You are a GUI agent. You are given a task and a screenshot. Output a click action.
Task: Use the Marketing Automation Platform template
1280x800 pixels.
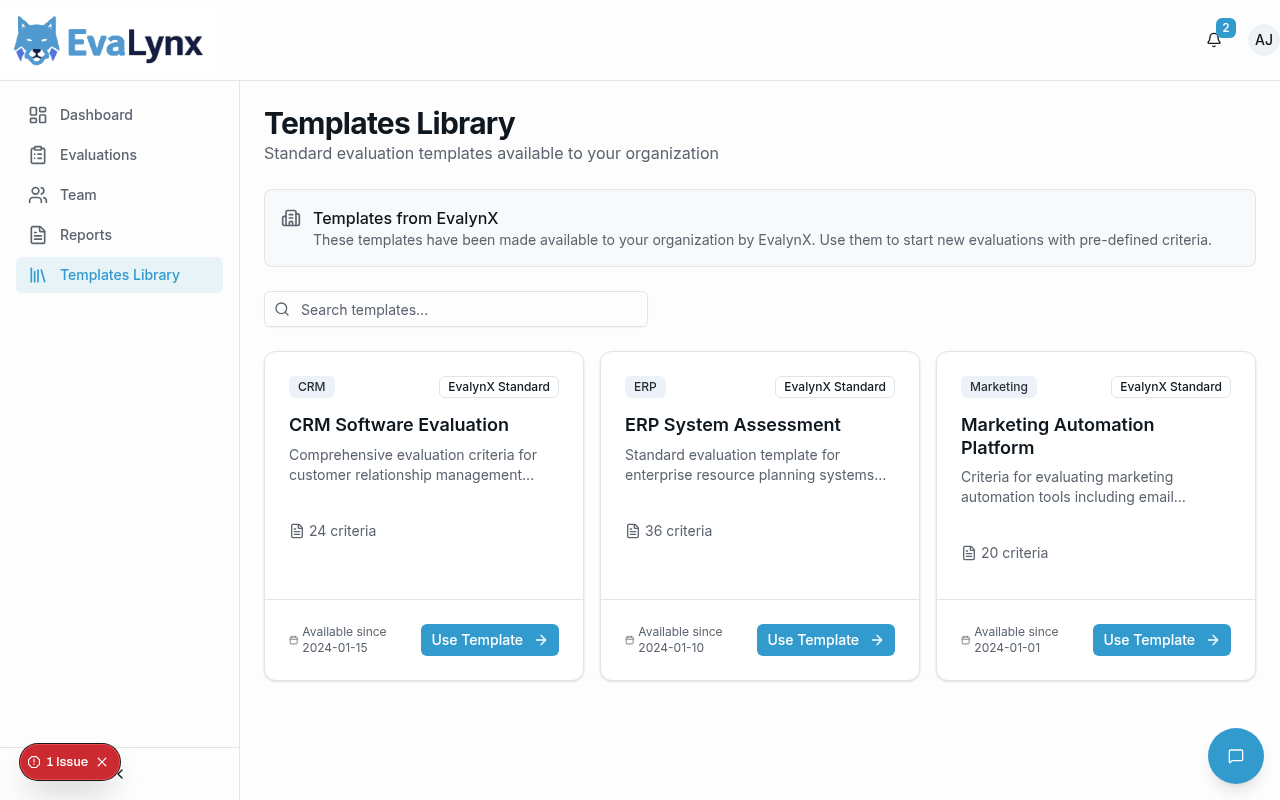coord(1162,640)
